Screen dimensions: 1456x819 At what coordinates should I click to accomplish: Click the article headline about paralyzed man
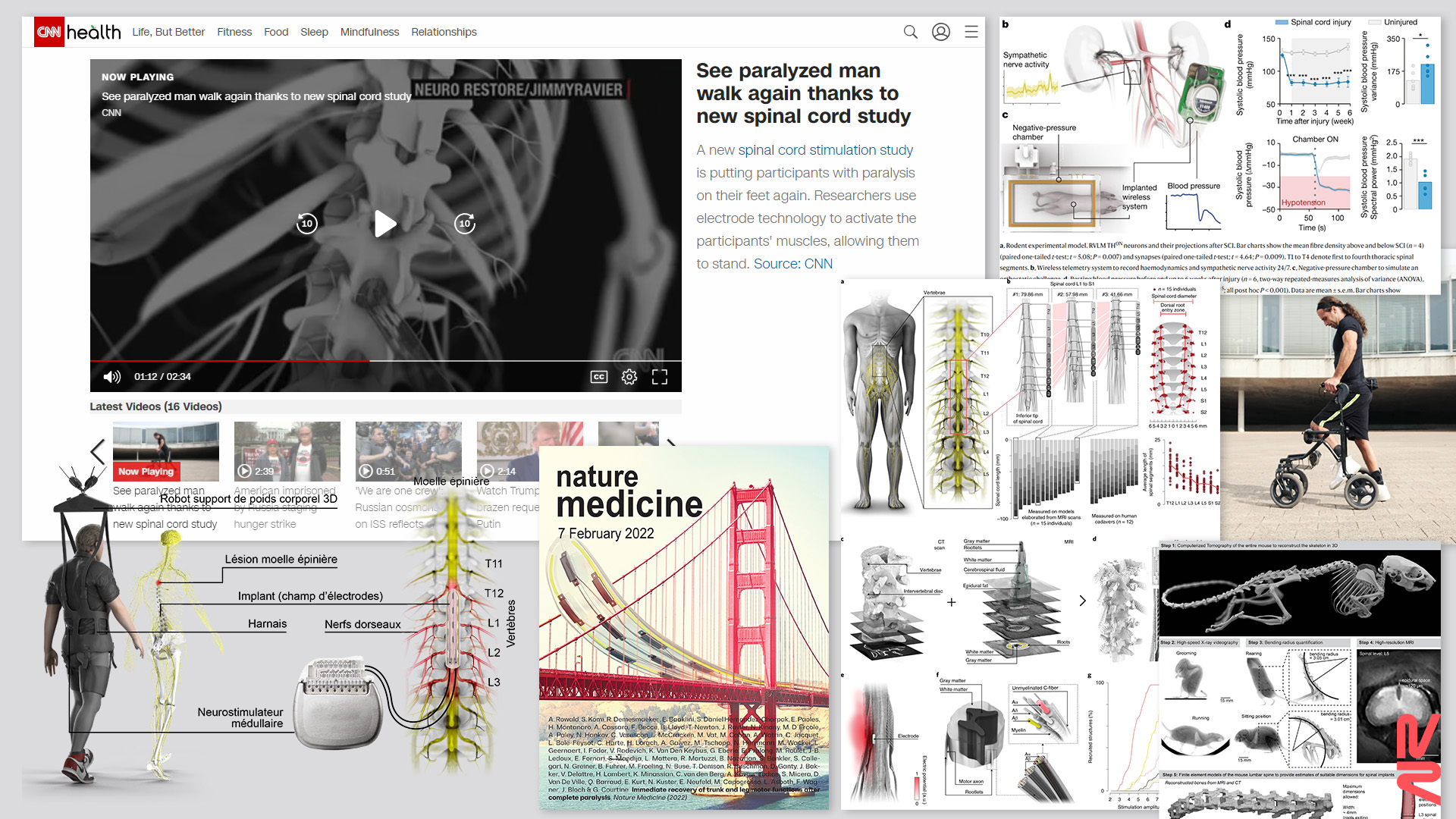(803, 93)
